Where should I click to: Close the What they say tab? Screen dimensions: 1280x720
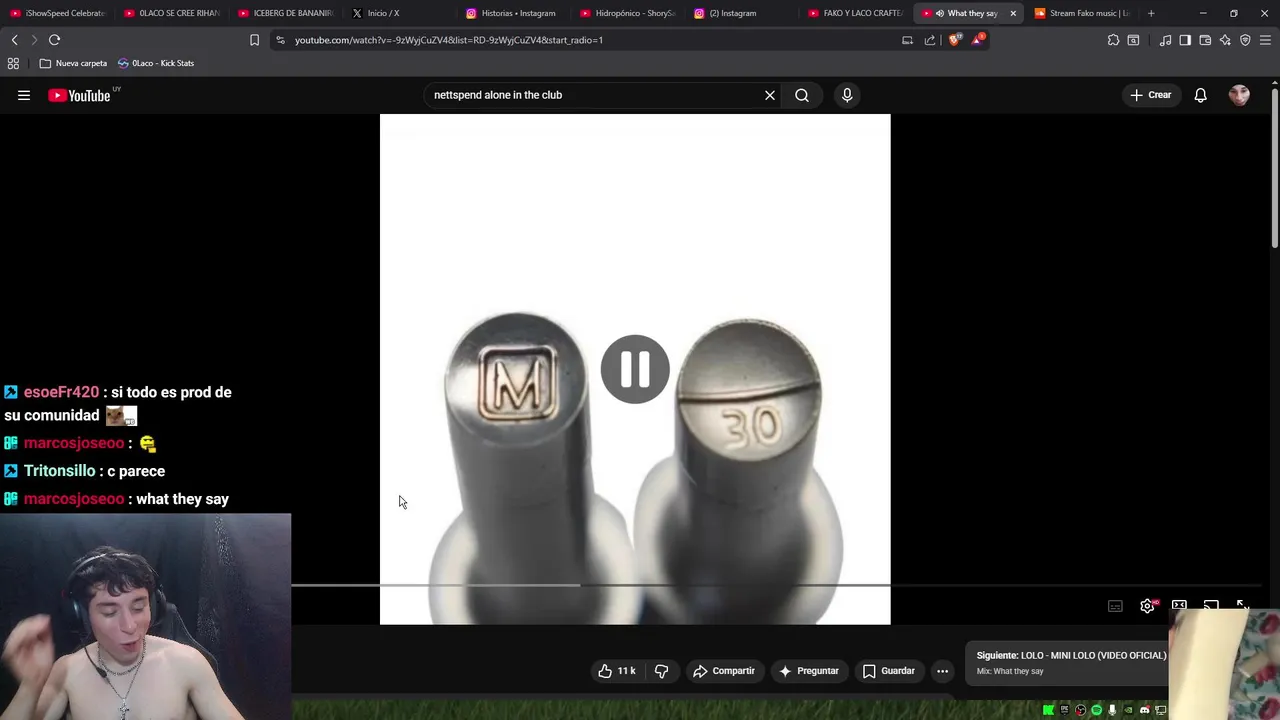pos(1013,13)
